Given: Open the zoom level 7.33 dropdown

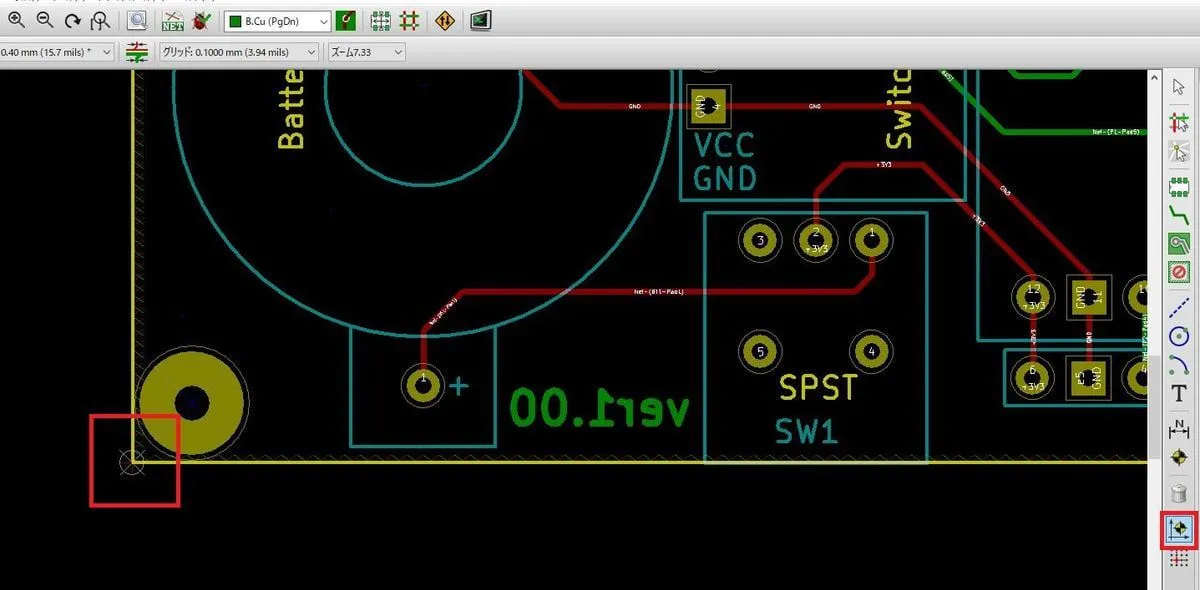Looking at the screenshot, I should tap(366, 52).
